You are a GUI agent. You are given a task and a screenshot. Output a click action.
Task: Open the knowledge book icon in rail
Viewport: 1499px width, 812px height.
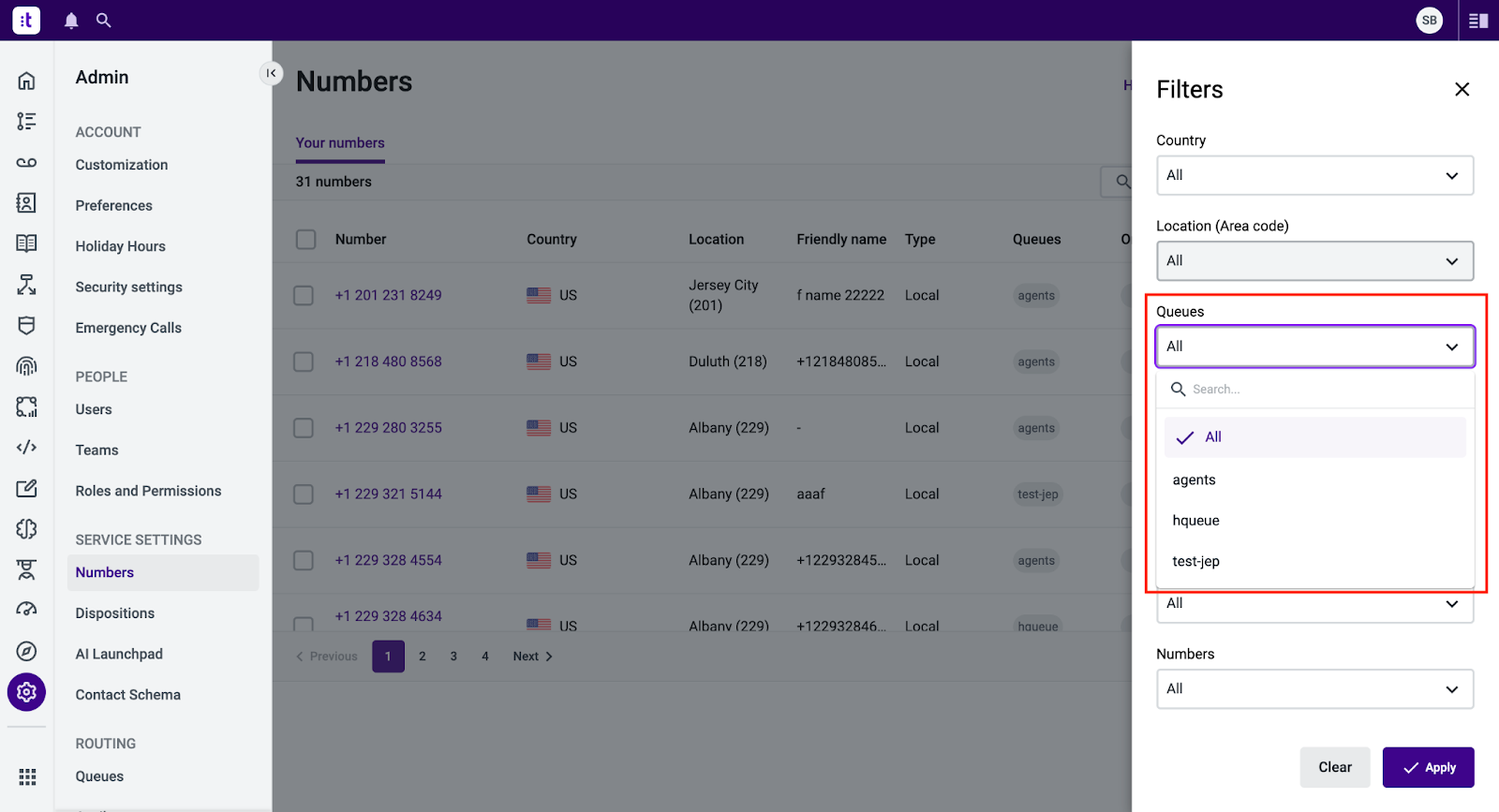pyautogui.click(x=26, y=244)
